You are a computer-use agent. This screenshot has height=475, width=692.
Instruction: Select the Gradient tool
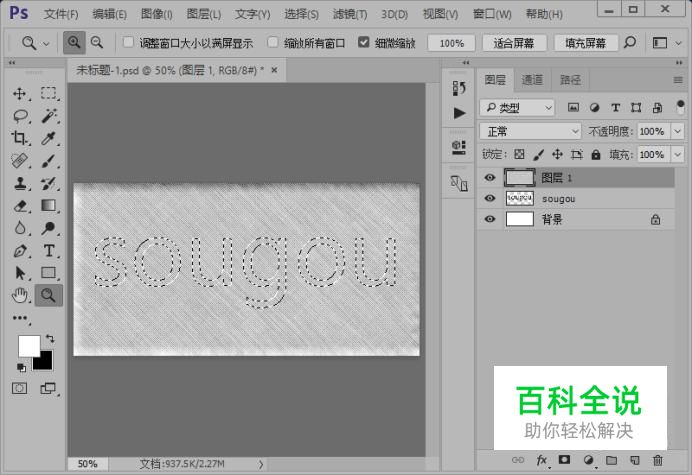49,206
